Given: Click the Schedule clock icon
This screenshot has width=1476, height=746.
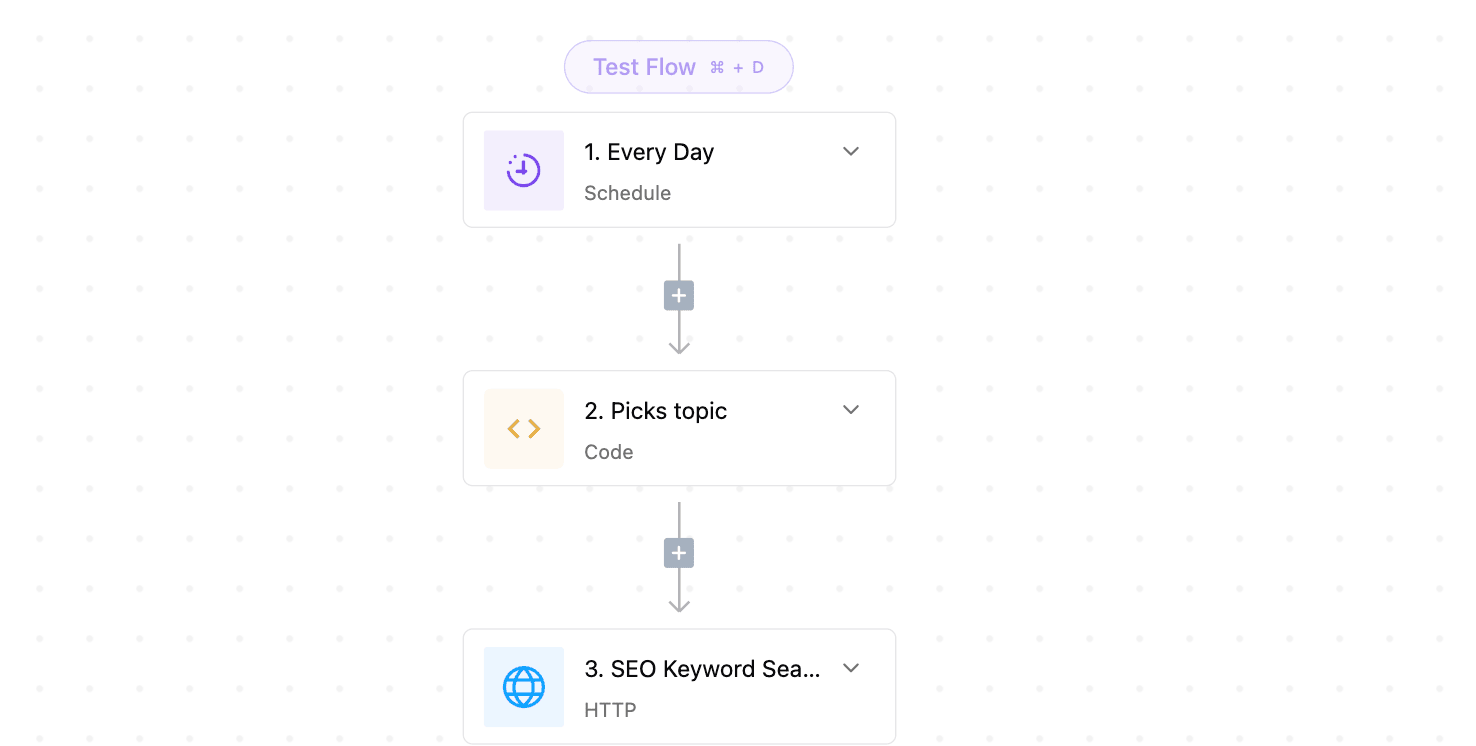Looking at the screenshot, I should pos(523,170).
